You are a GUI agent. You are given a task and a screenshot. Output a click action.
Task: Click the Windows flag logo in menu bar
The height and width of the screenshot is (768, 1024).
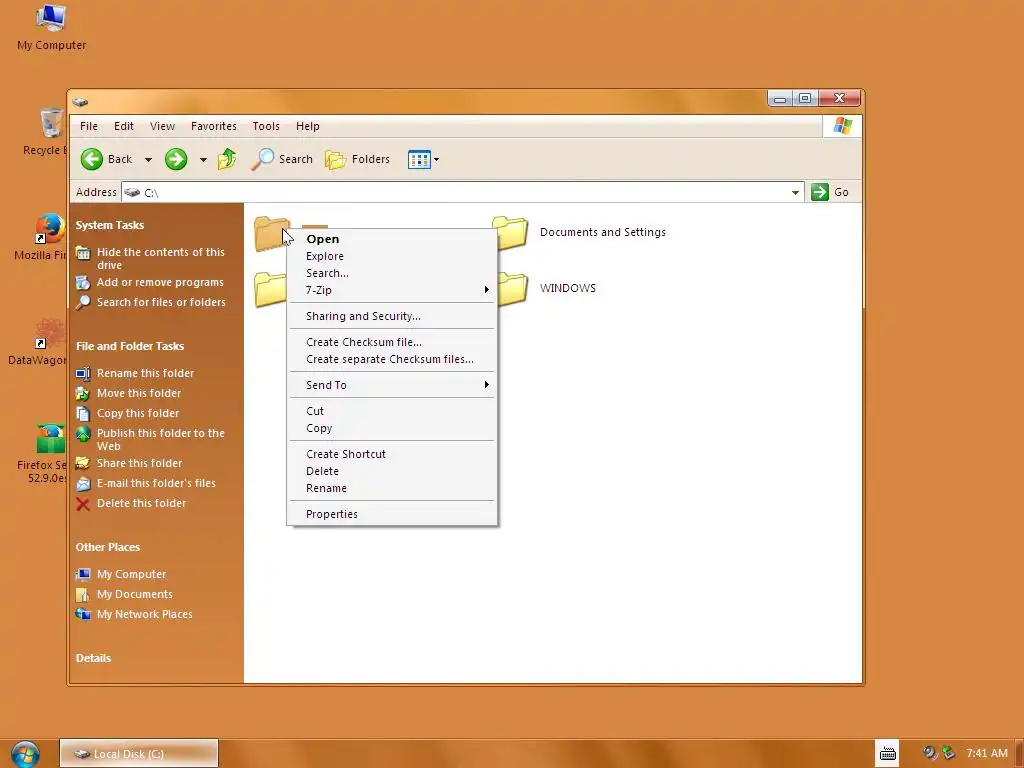pyautogui.click(x=842, y=126)
